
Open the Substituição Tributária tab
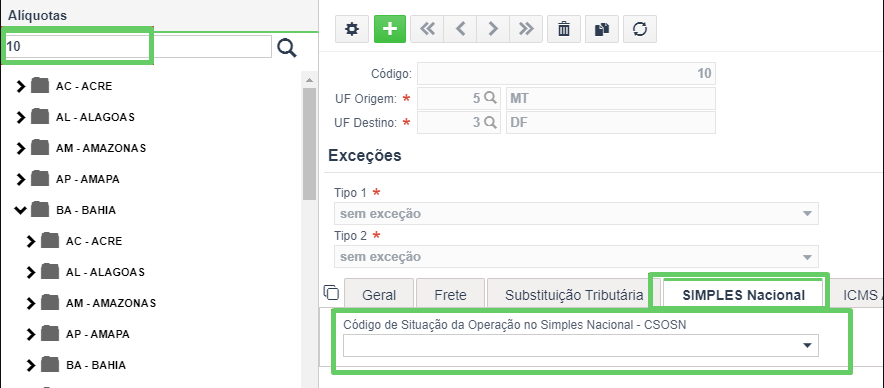[x=574, y=294]
